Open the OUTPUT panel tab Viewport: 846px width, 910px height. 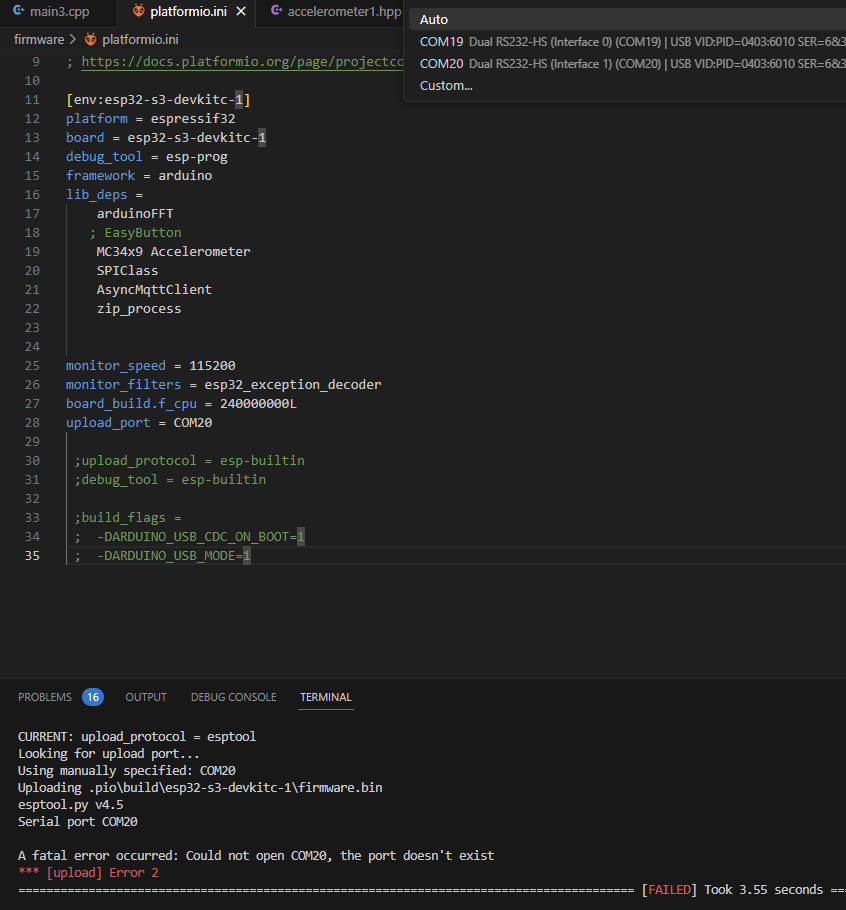point(146,697)
